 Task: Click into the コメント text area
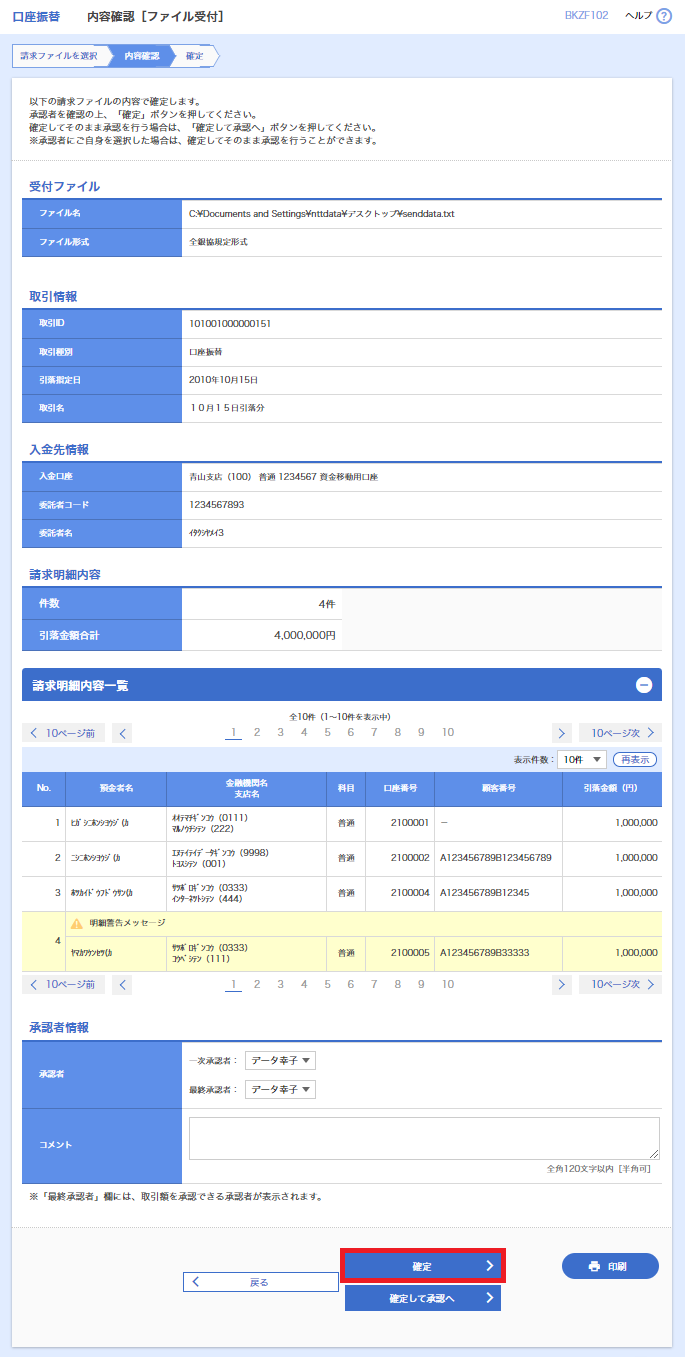tap(424, 1138)
